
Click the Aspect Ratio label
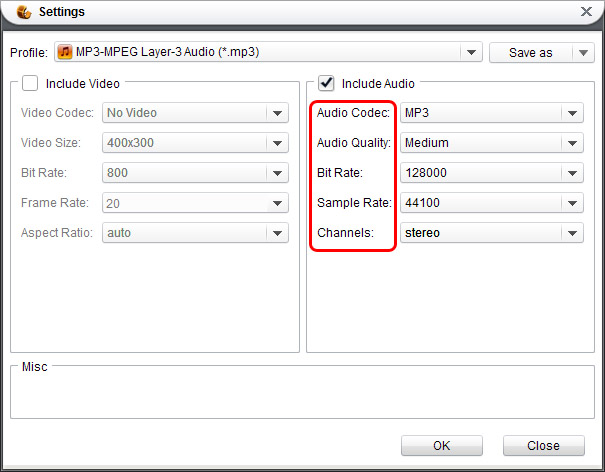coord(57,233)
